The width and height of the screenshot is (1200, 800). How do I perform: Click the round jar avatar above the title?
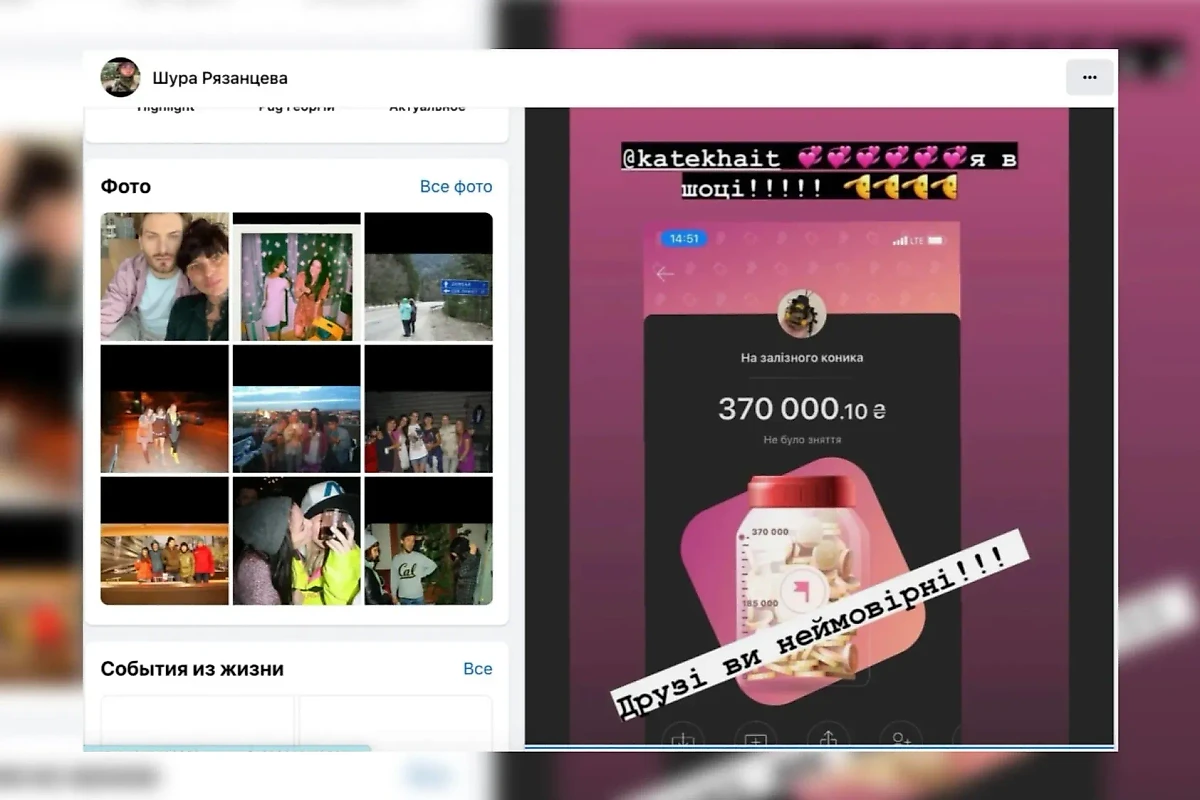pyautogui.click(x=801, y=314)
